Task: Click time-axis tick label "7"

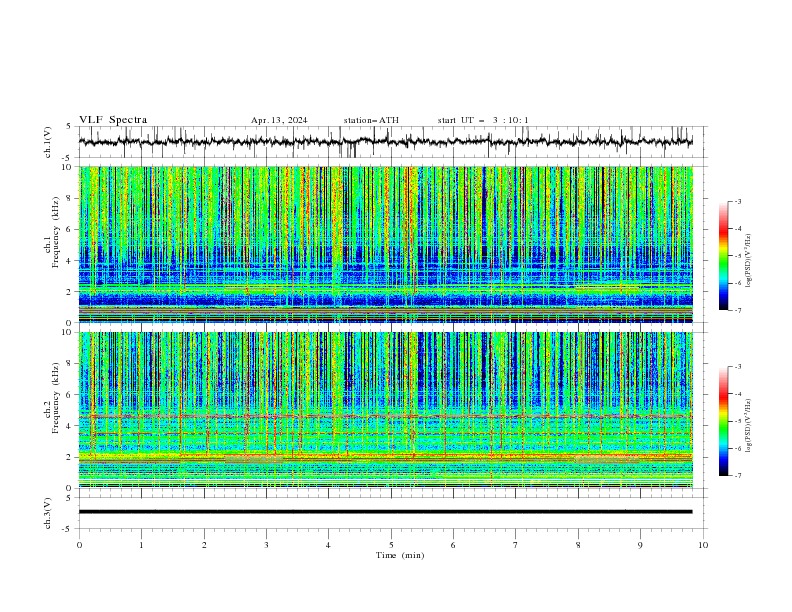Action: [x=516, y=545]
